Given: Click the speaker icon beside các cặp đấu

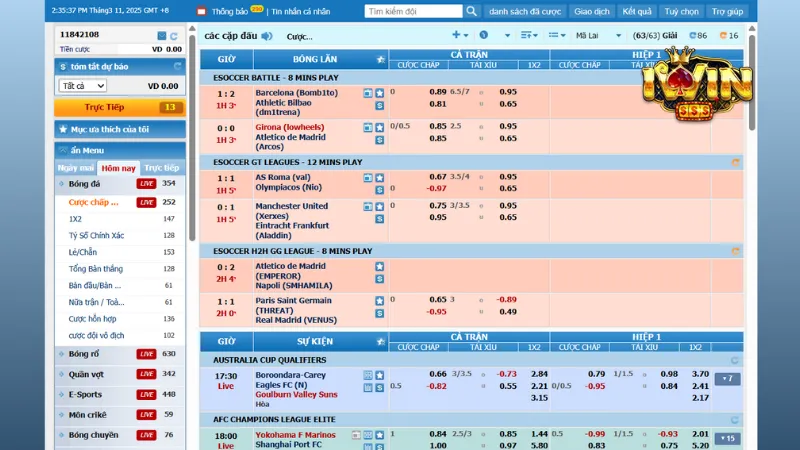Looking at the screenshot, I should tap(267, 36).
